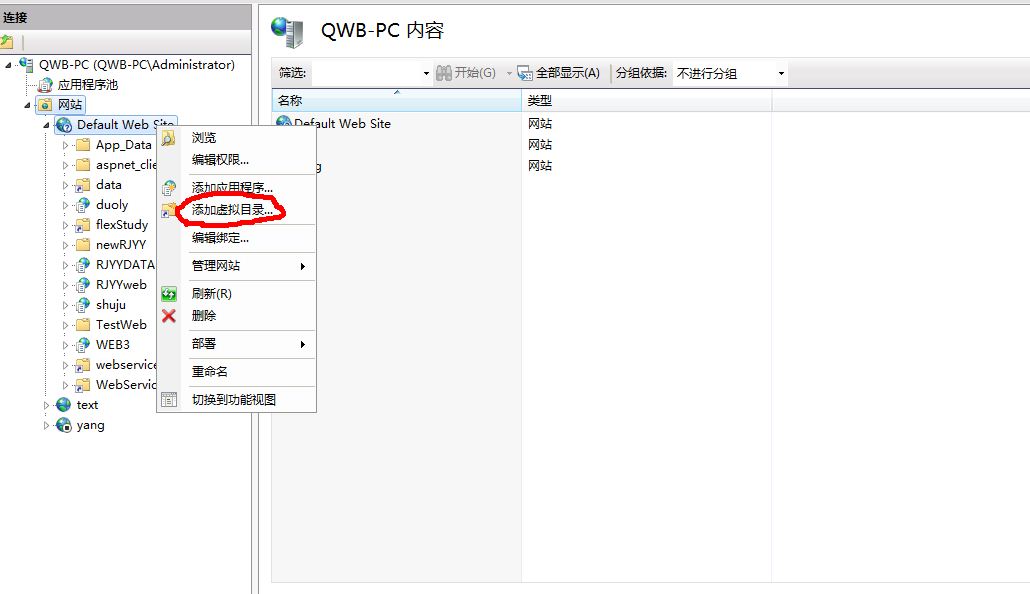The width and height of the screenshot is (1030, 594).
Task: Click the 应用程序池 application pools icon
Action: (45, 85)
